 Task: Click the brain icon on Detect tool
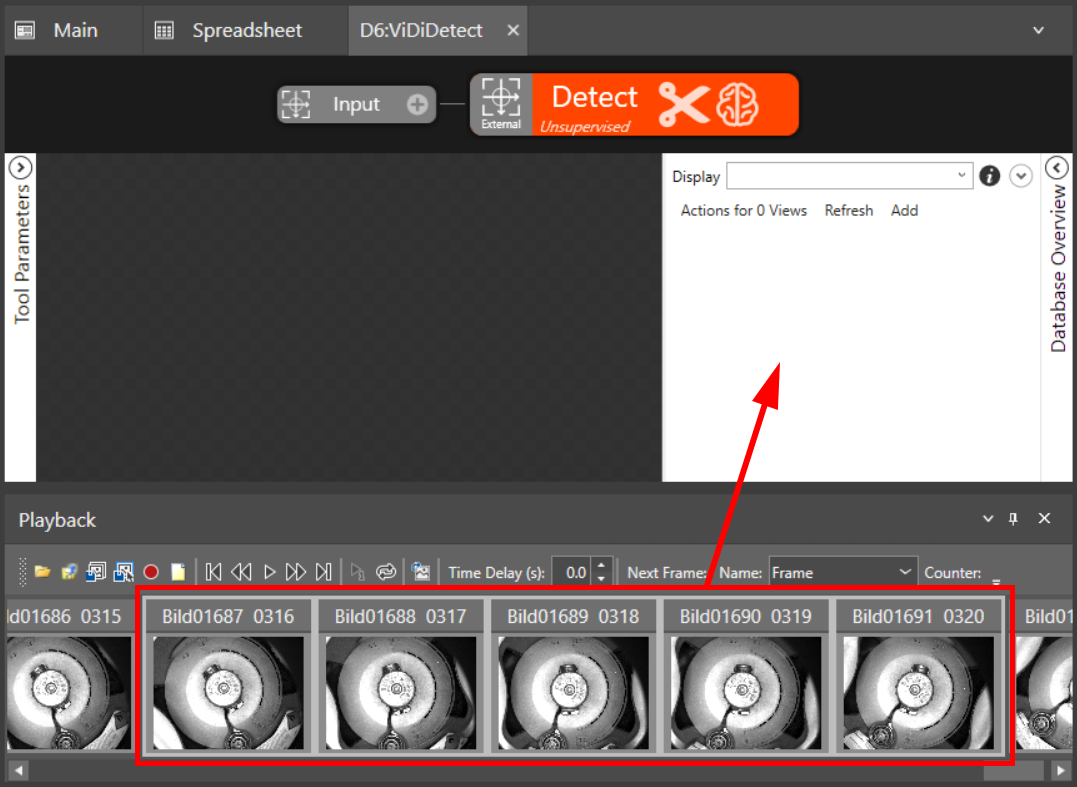[x=738, y=104]
